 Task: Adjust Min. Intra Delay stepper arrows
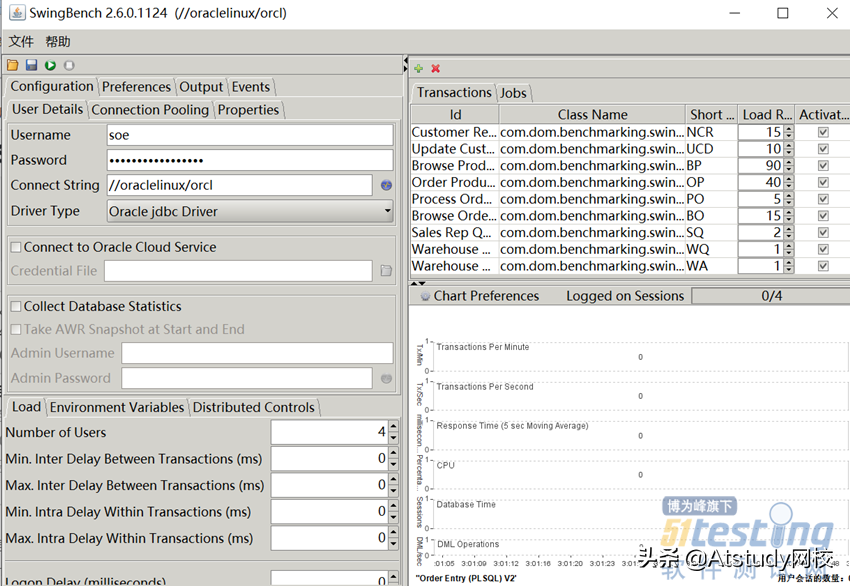coord(394,512)
